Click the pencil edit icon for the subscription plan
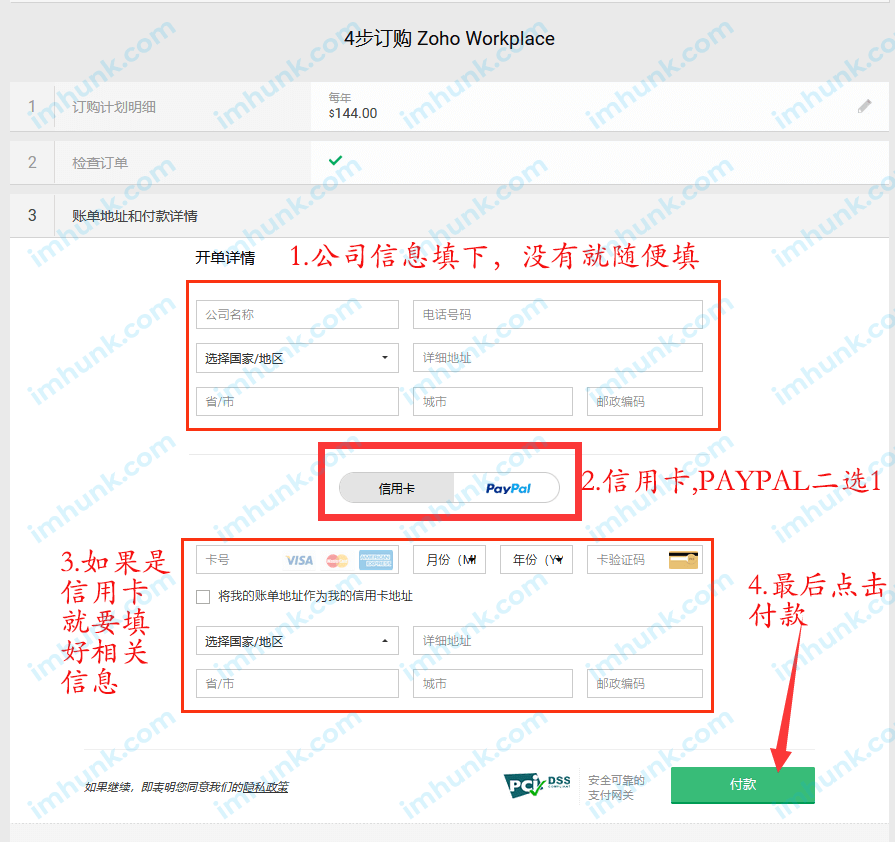The width and height of the screenshot is (895, 842). point(864,106)
